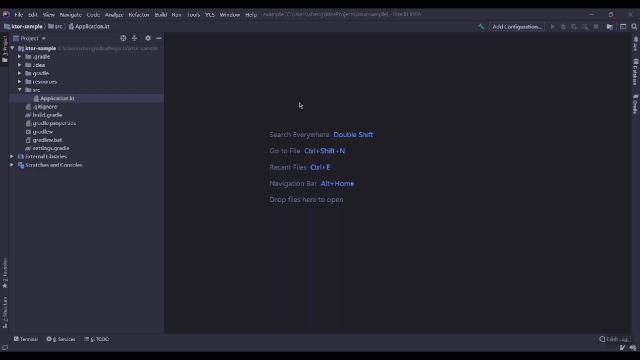640x360 pixels.
Task: Expand the .gradle folder arrow
Action: tap(20, 57)
